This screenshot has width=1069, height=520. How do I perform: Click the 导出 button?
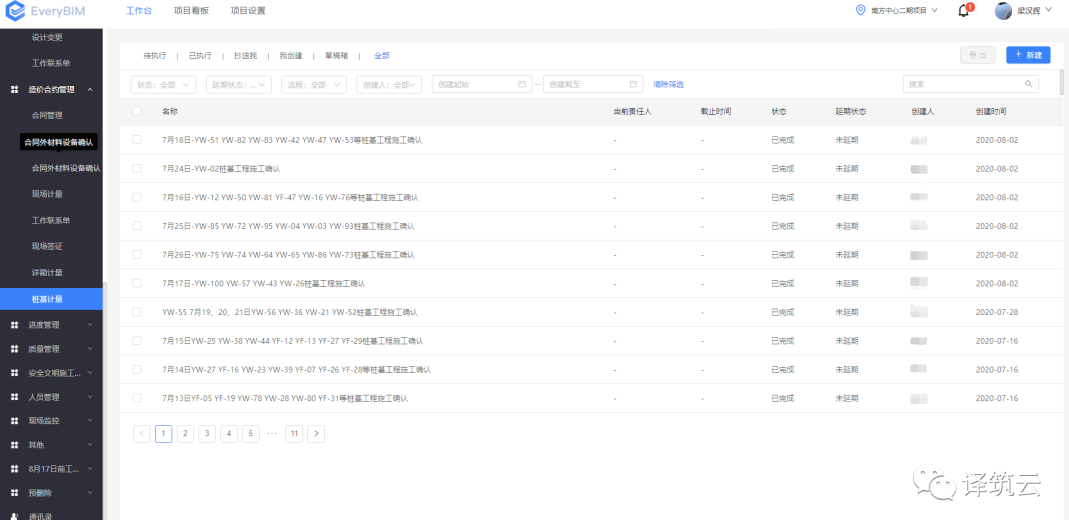coord(978,55)
